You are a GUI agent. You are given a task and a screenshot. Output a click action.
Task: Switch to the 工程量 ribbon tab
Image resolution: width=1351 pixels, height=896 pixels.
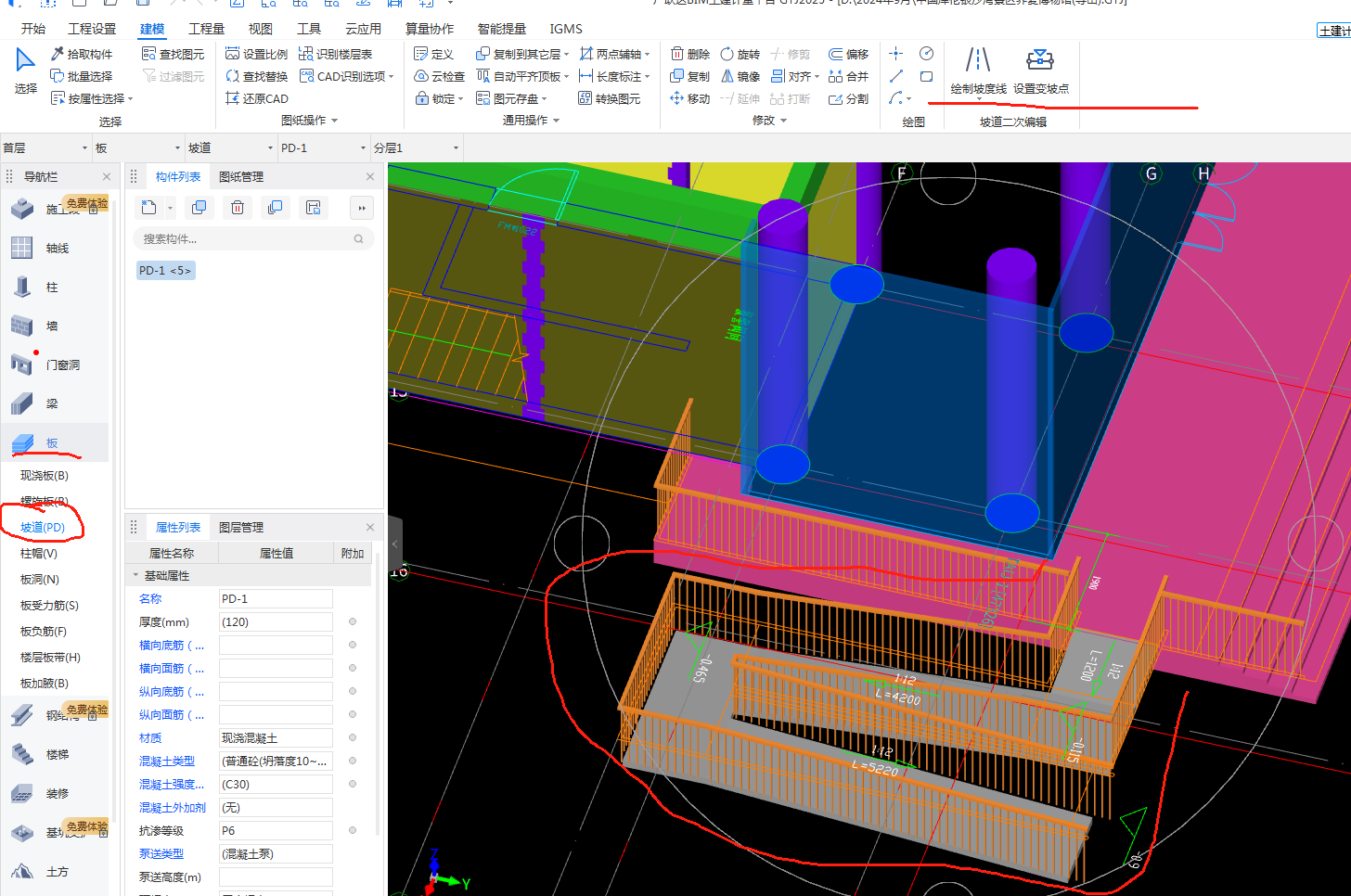206,29
